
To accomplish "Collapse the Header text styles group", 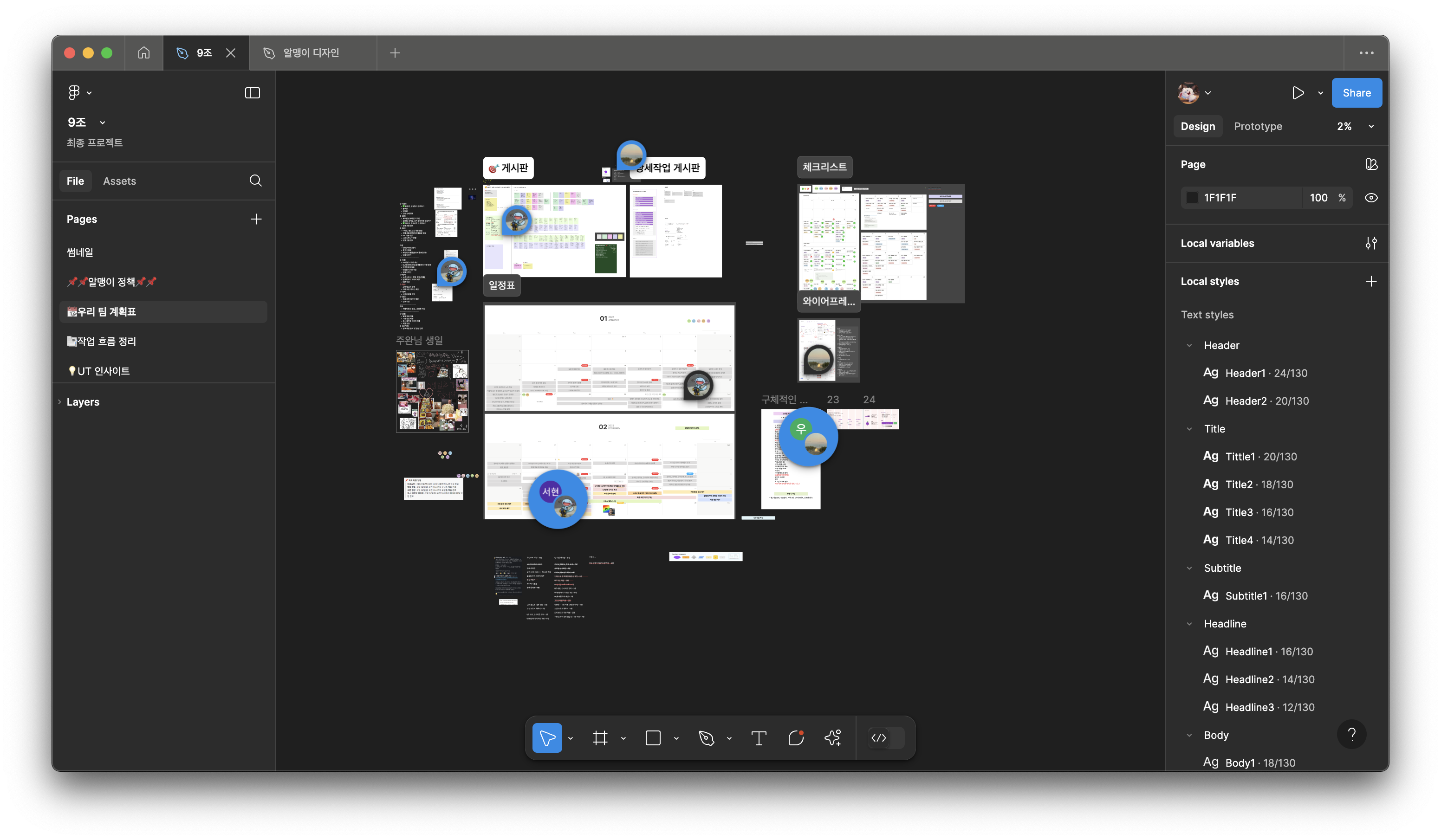I will click(x=1189, y=345).
